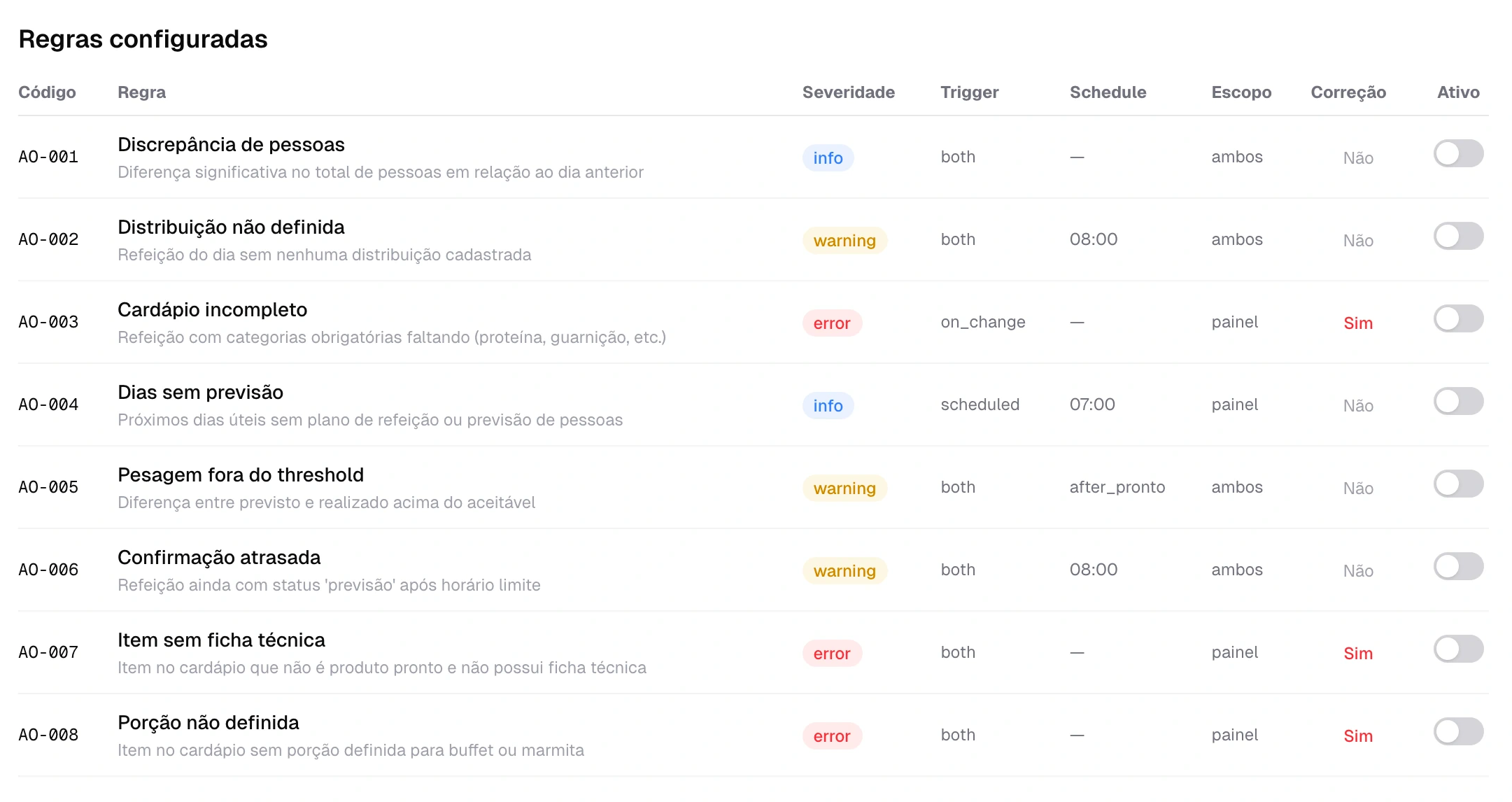1512x802 pixels.
Task: Open rule title Confirmação atrasada
Action: point(219,558)
